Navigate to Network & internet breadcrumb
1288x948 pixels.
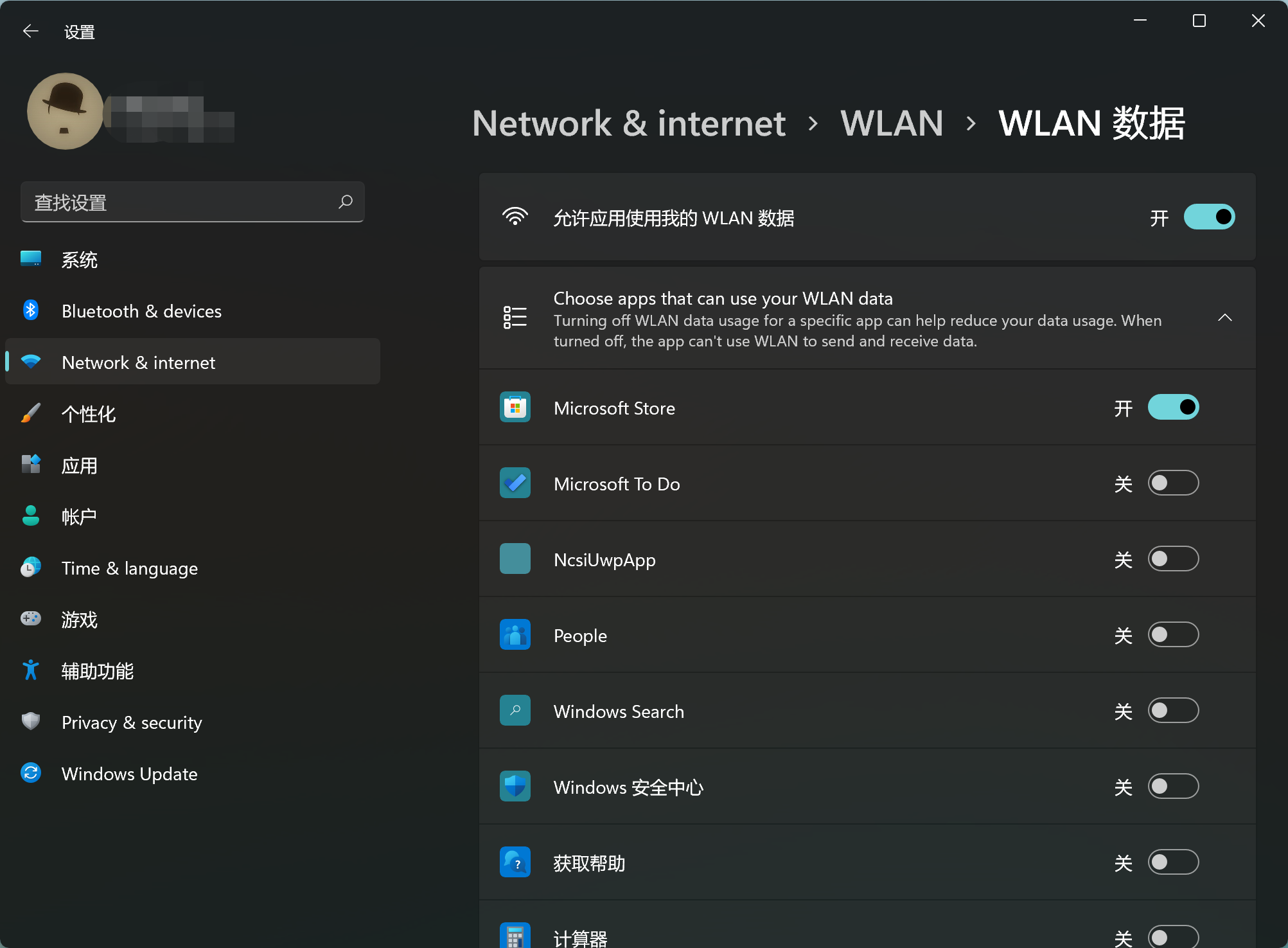629,123
